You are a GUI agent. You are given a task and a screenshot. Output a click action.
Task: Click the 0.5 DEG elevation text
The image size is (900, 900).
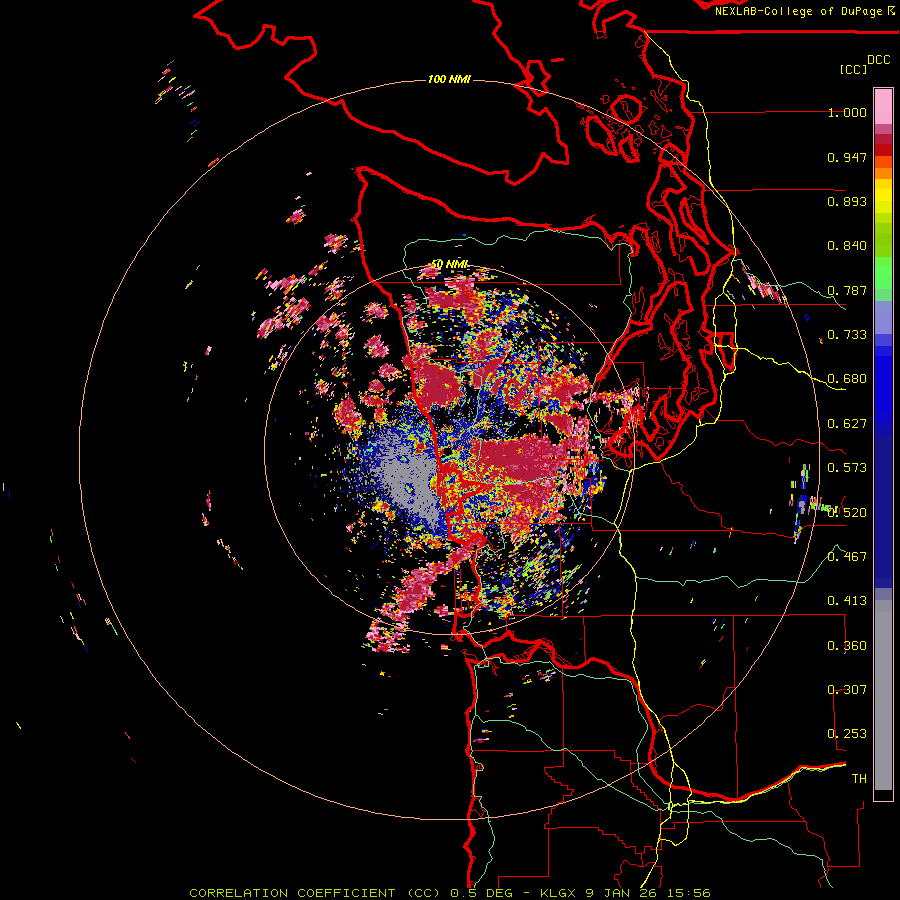click(481, 893)
